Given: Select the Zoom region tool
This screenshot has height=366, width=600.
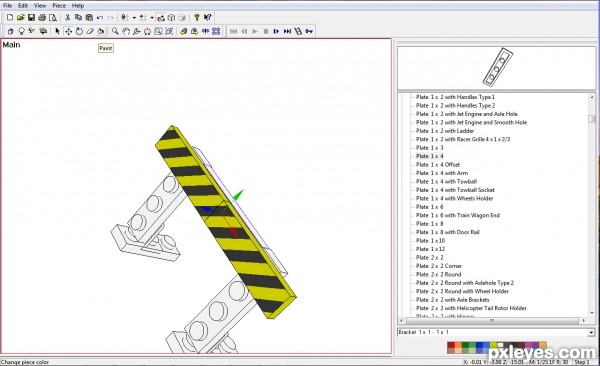Looking at the screenshot, I should tap(158, 31).
